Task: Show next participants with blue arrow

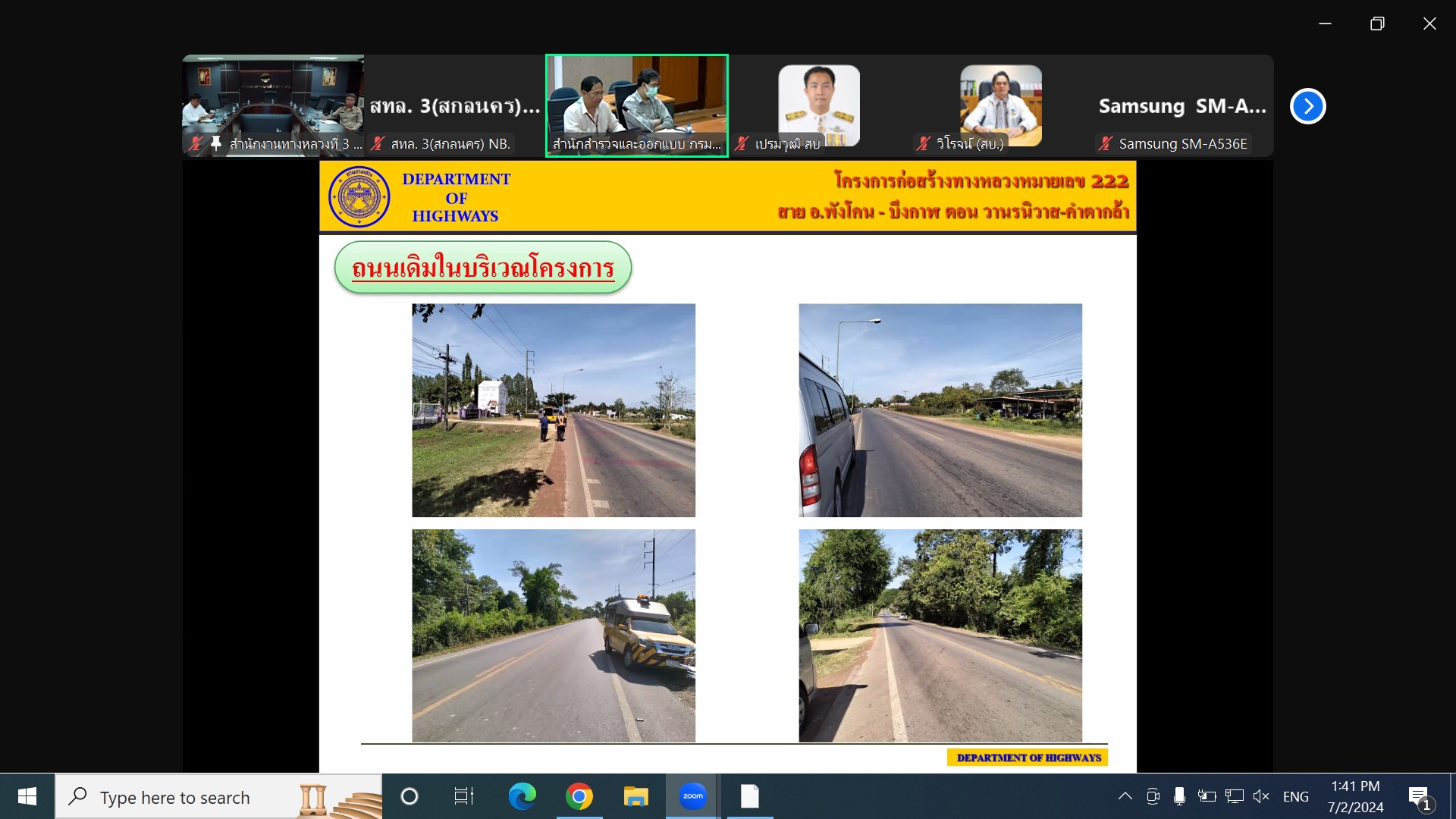Action: pos(1307,106)
